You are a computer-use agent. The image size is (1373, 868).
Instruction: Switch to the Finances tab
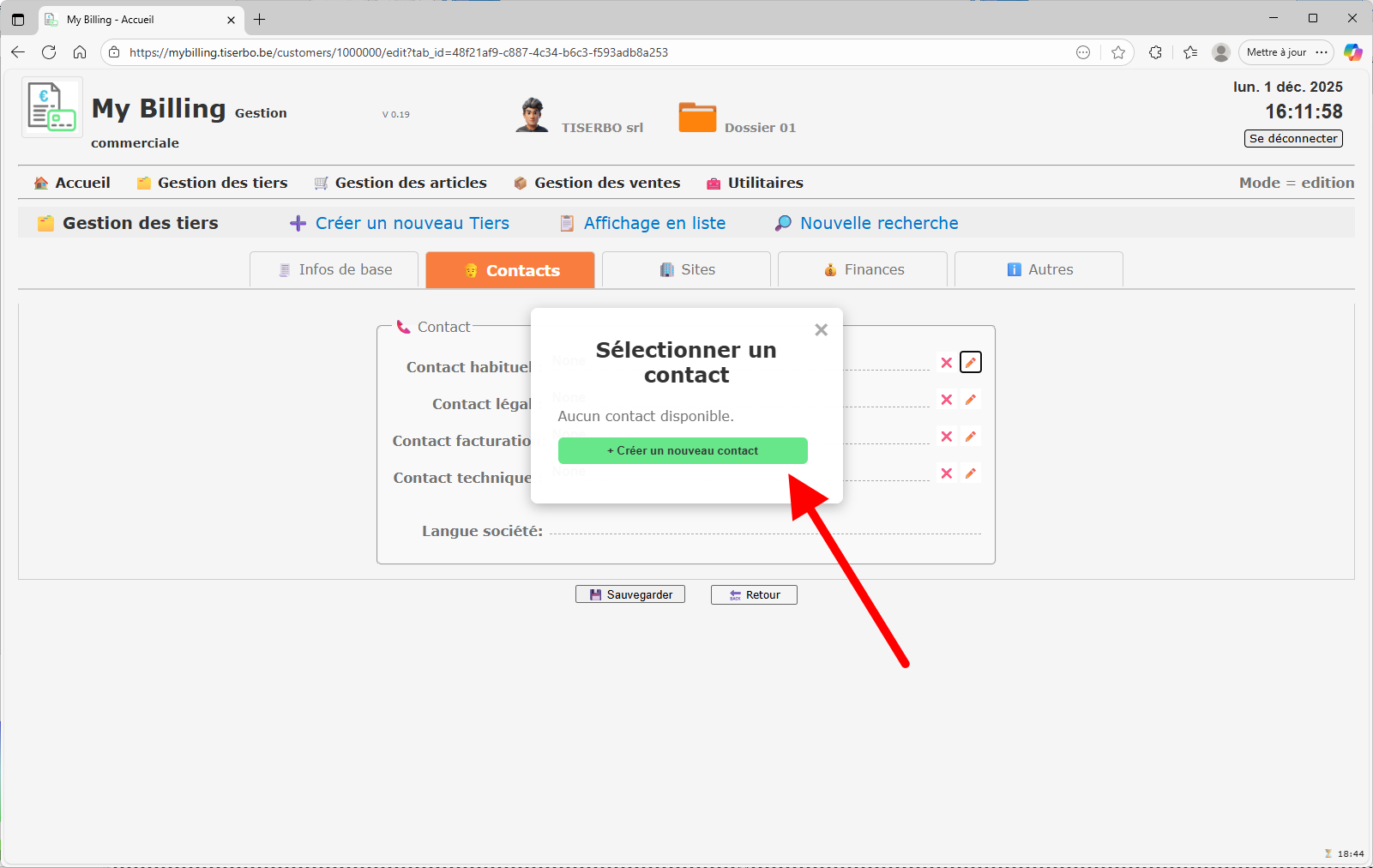tap(862, 269)
